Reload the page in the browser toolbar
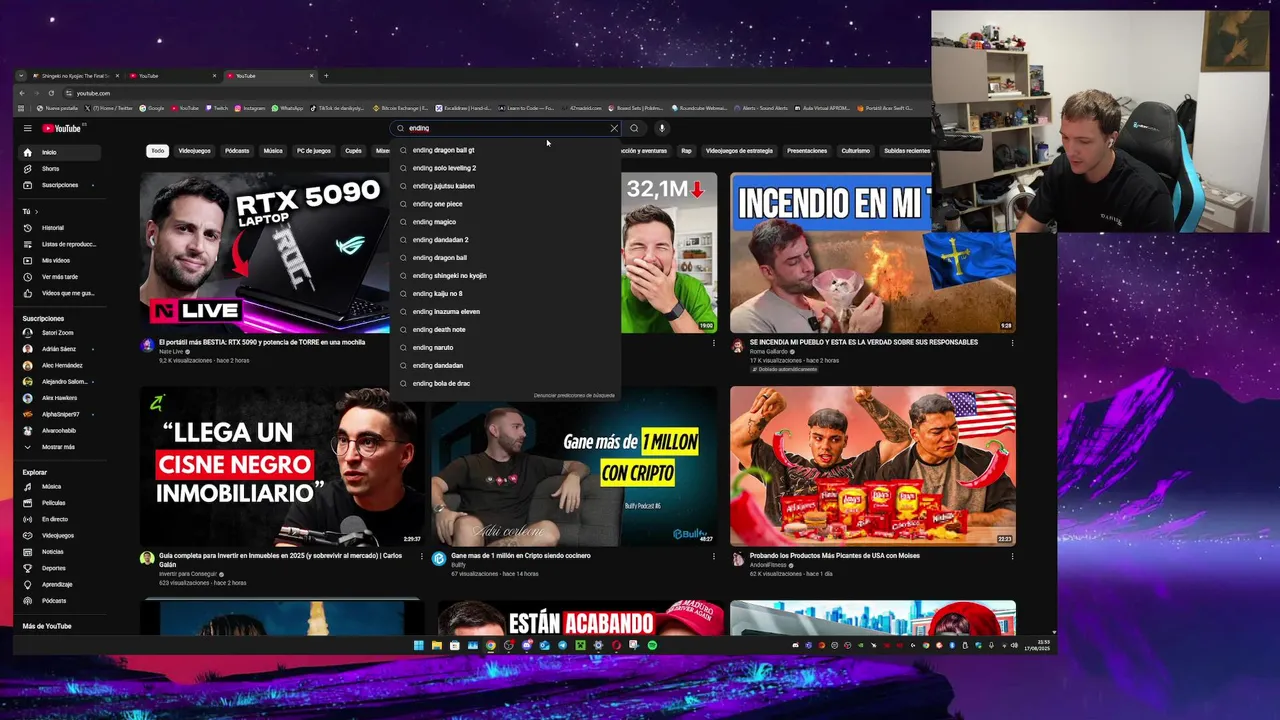The height and width of the screenshot is (720, 1280). pyautogui.click(x=51, y=93)
